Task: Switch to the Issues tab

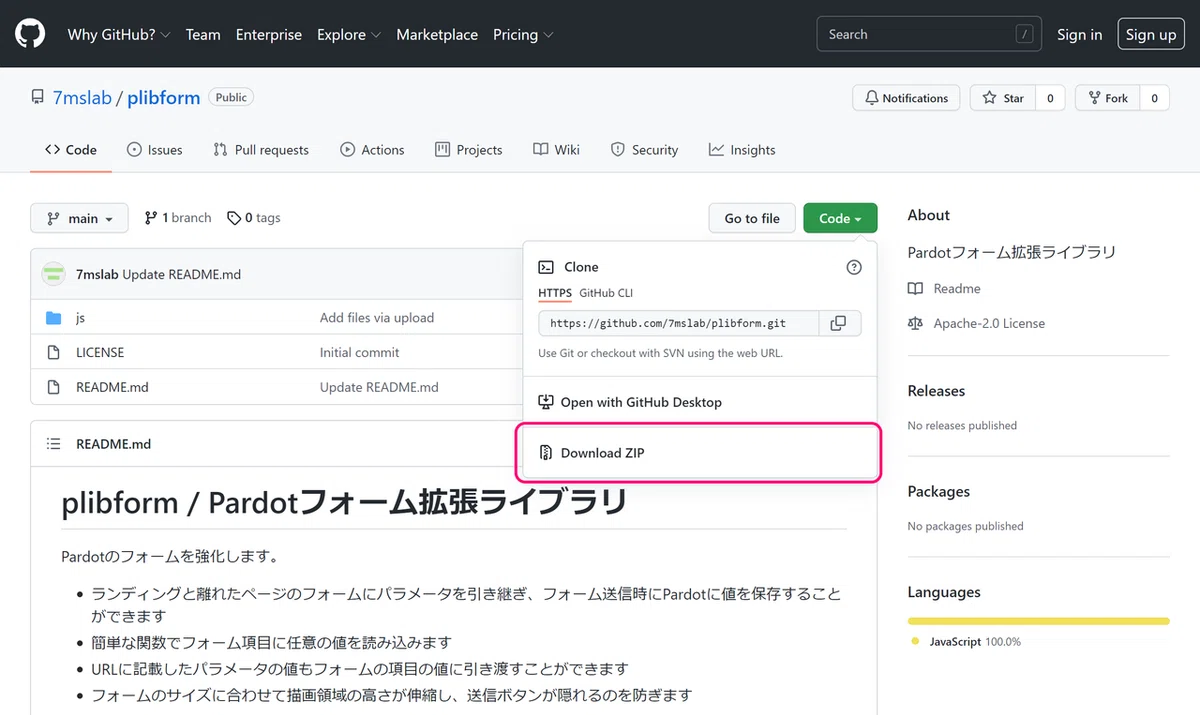Action: tap(155, 150)
